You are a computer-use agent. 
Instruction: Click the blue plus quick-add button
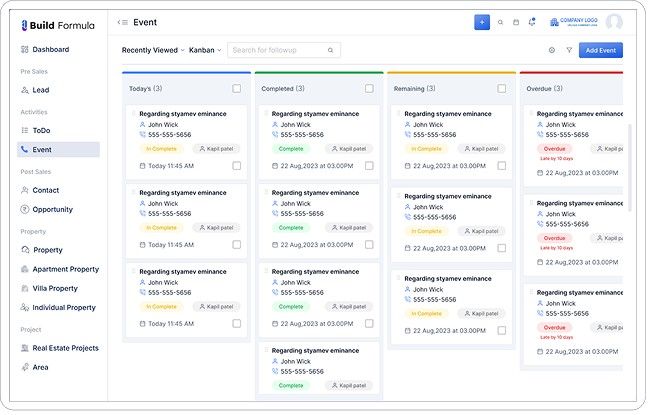[x=482, y=22]
